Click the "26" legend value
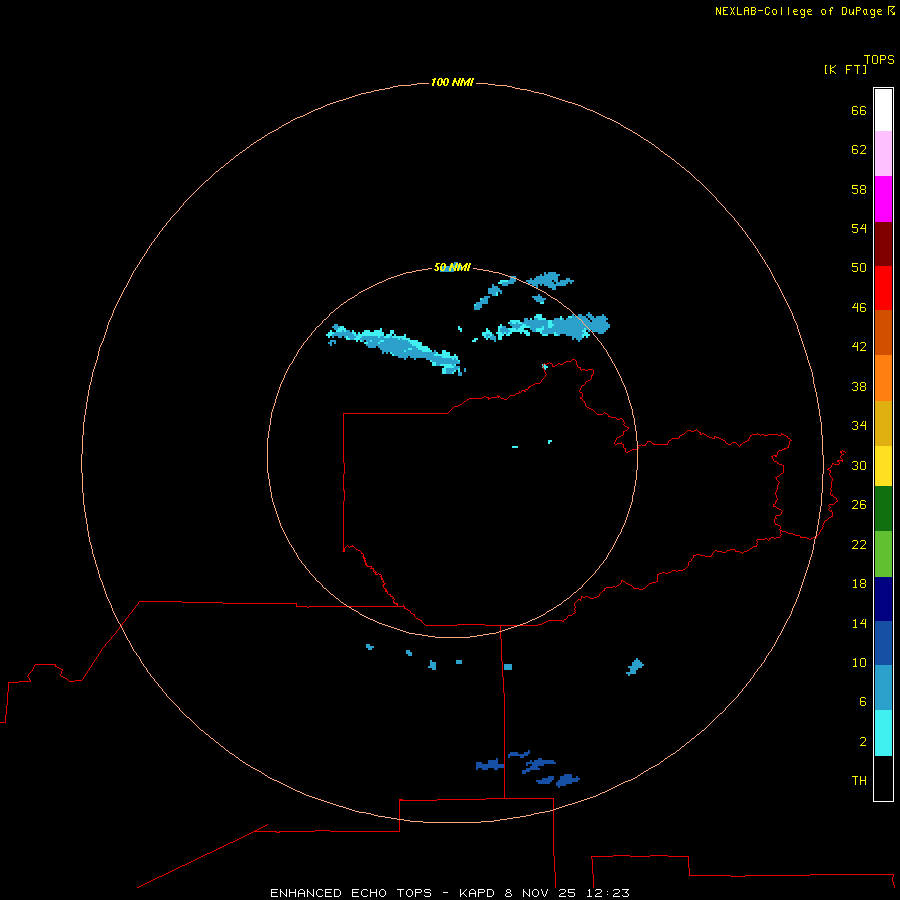 [x=859, y=505]
